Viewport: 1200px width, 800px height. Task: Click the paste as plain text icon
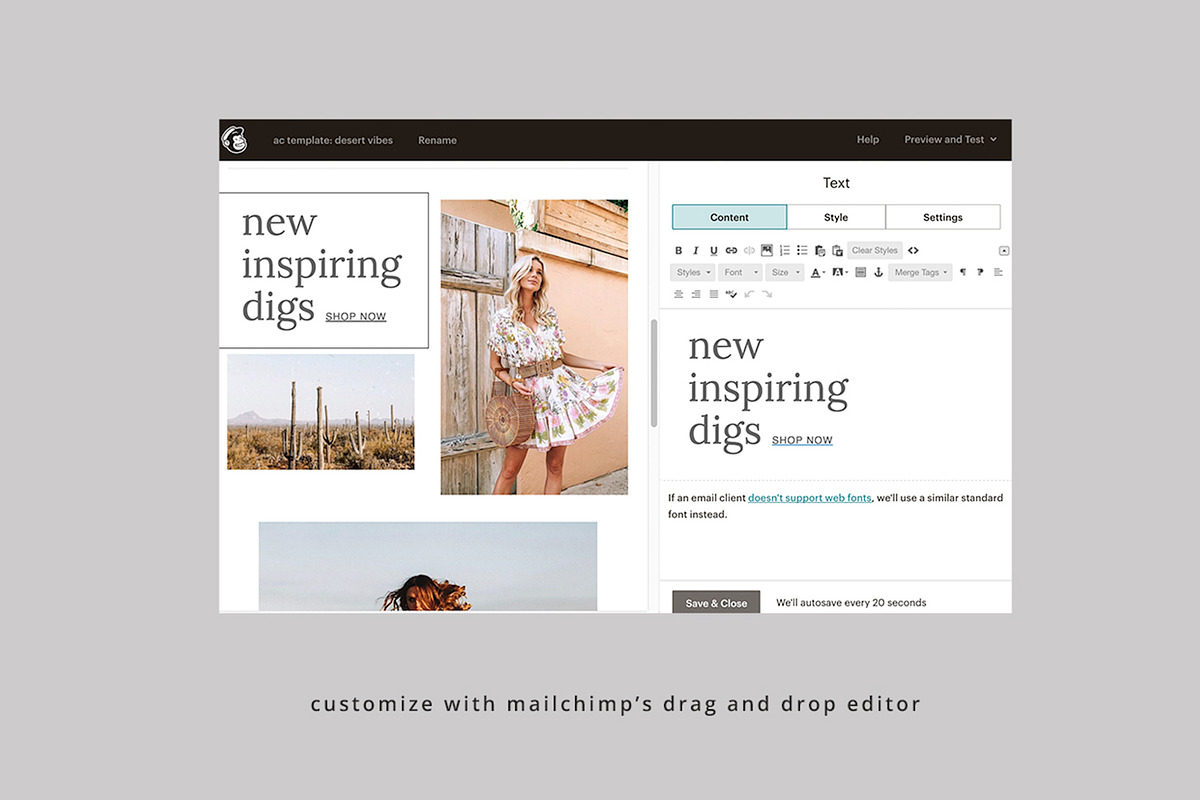(x=820, y=250)
